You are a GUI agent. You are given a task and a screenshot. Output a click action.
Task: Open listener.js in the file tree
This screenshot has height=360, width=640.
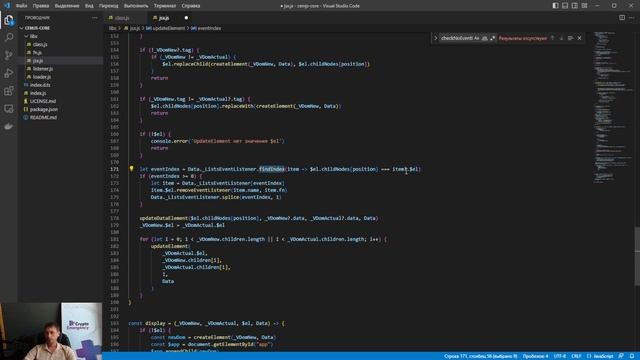coord(43,69)
